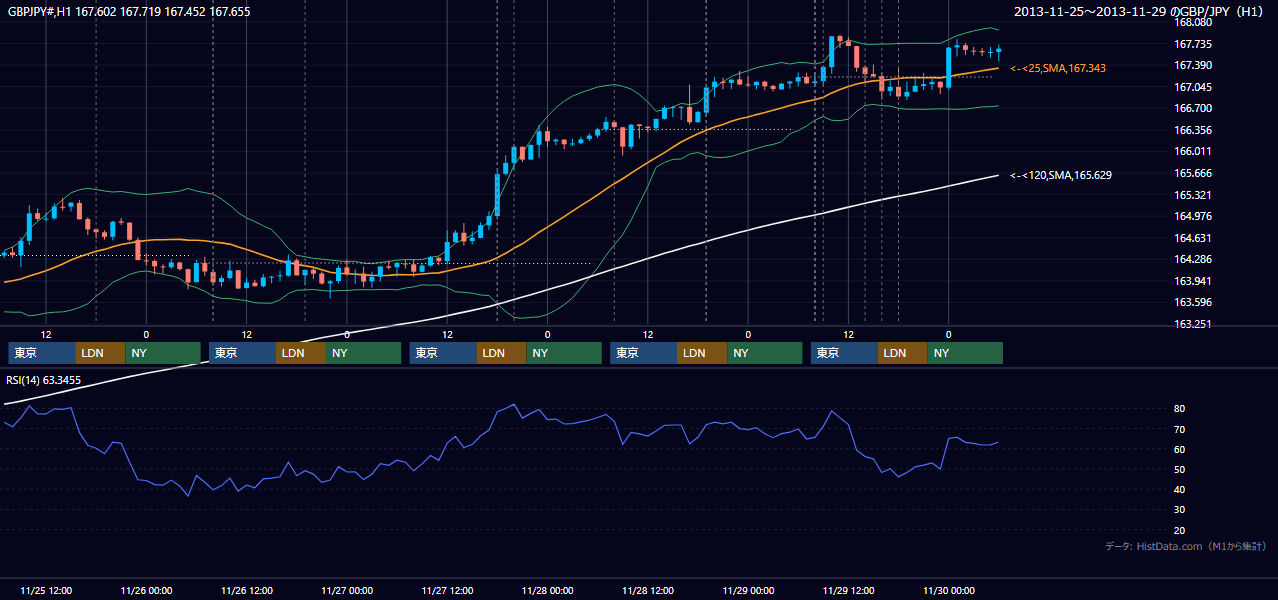
Task: Click the 11/25 12:00 time axis label
Action: (46, 590)
